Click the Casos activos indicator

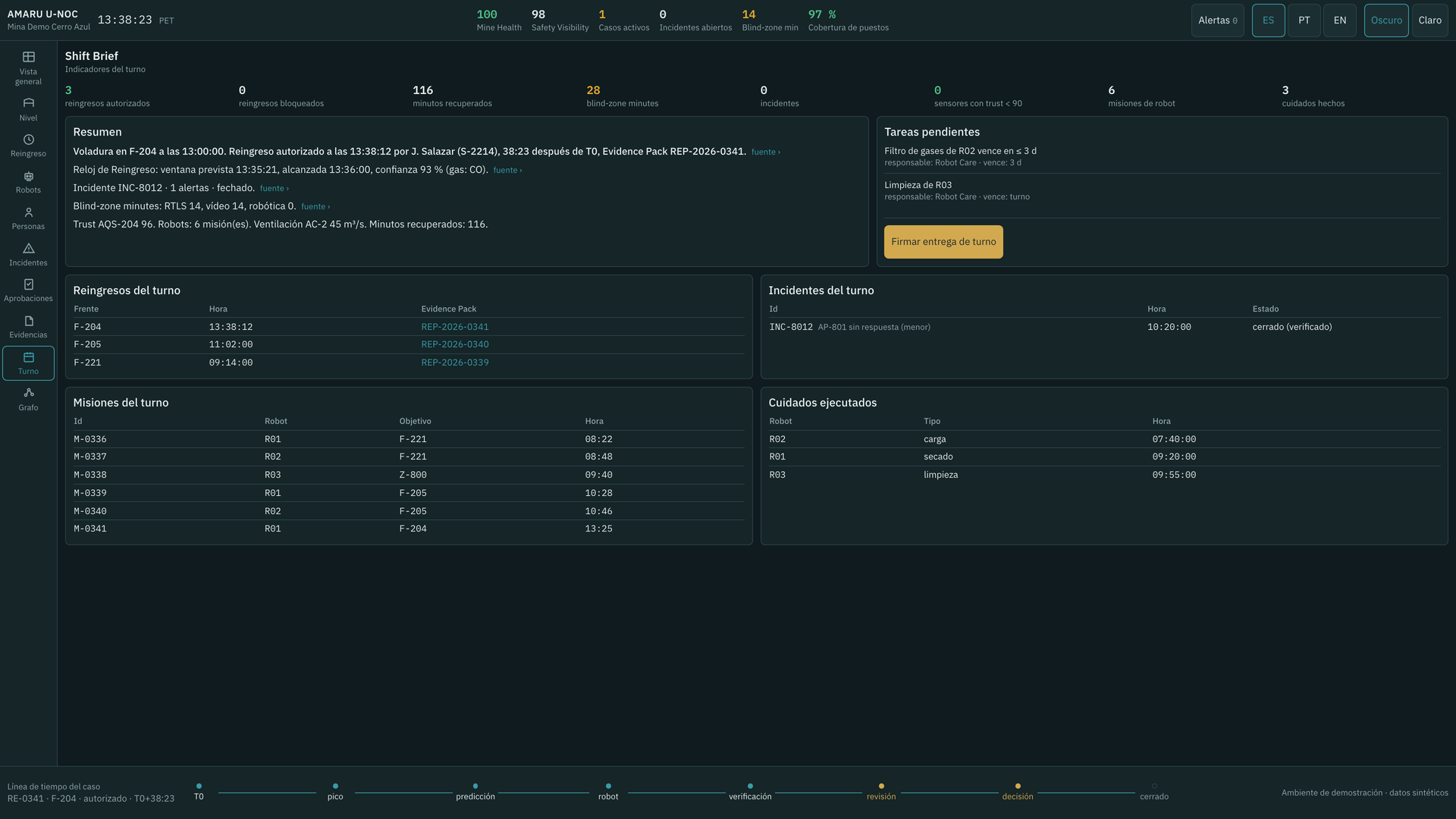click(x=623, y=20)
